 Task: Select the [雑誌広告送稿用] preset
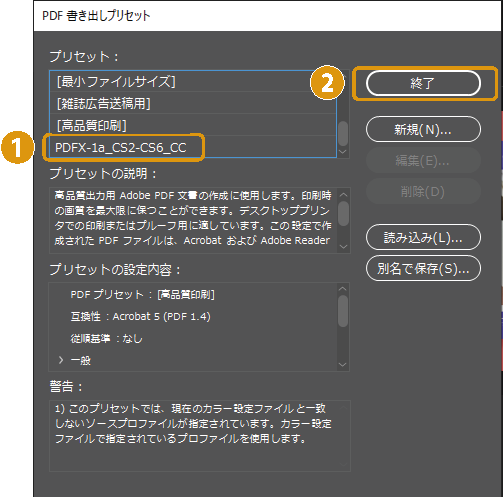pos(193,103)
